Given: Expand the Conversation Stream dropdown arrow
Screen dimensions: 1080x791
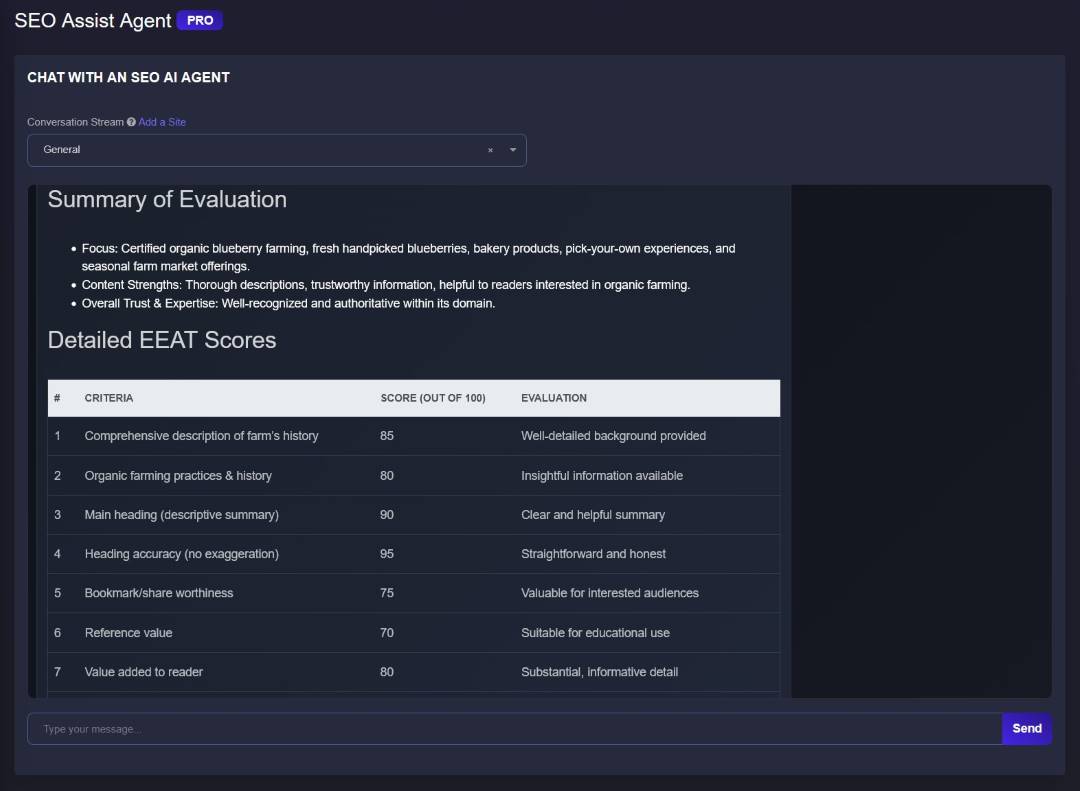Looking at the screenshot, I should [x=512, y=150].
